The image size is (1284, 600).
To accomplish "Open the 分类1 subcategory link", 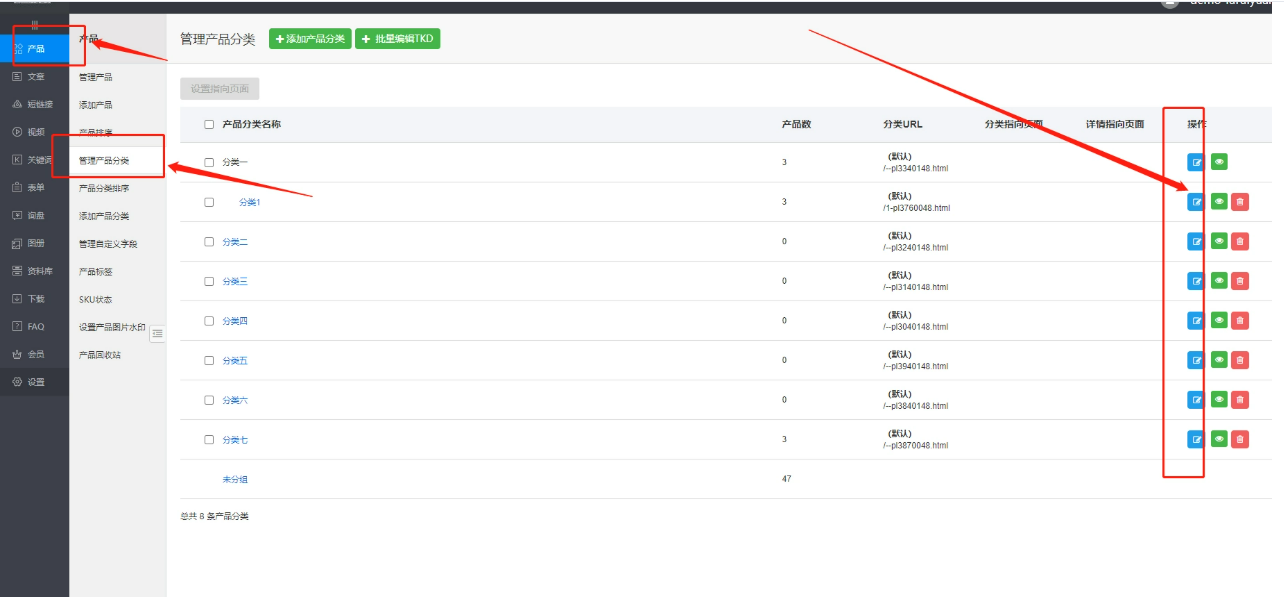I will (249, 202).
